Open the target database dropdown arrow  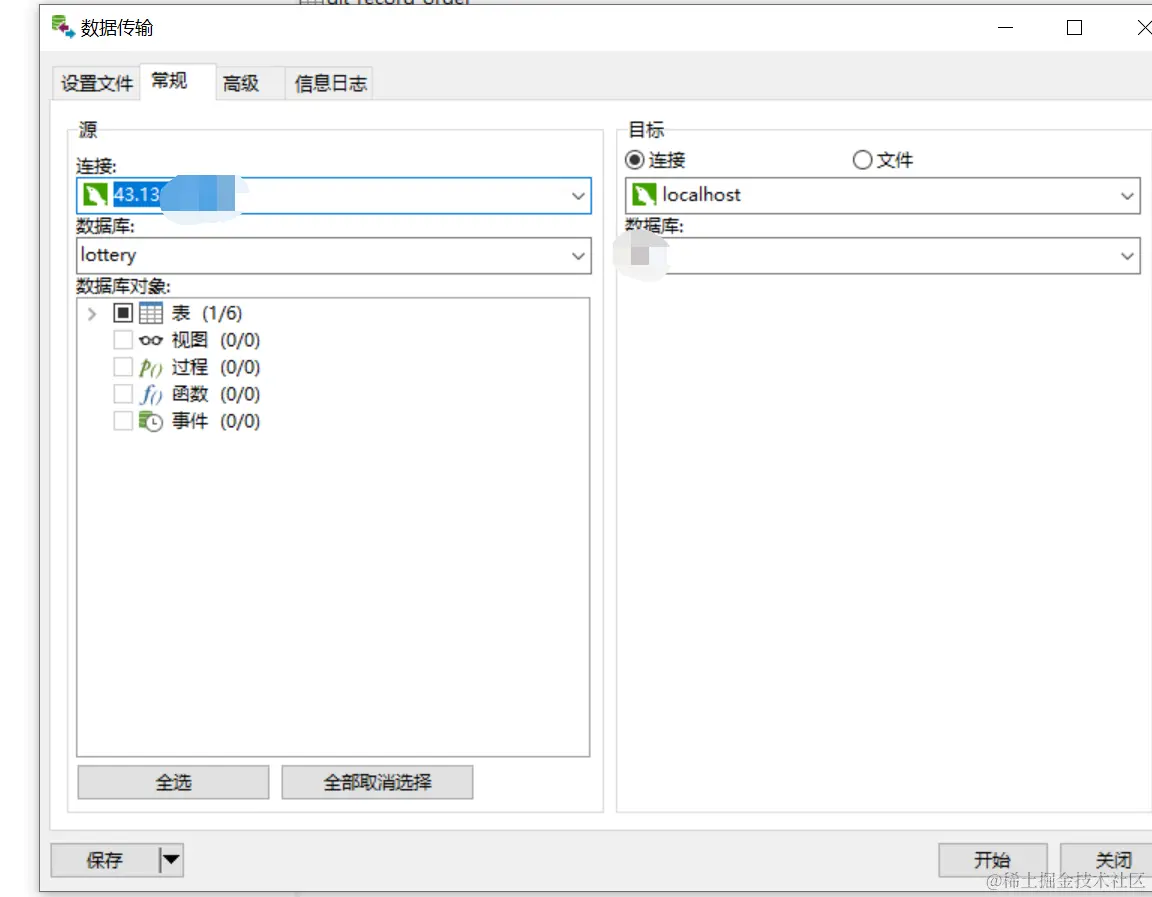coord(1127,256)
